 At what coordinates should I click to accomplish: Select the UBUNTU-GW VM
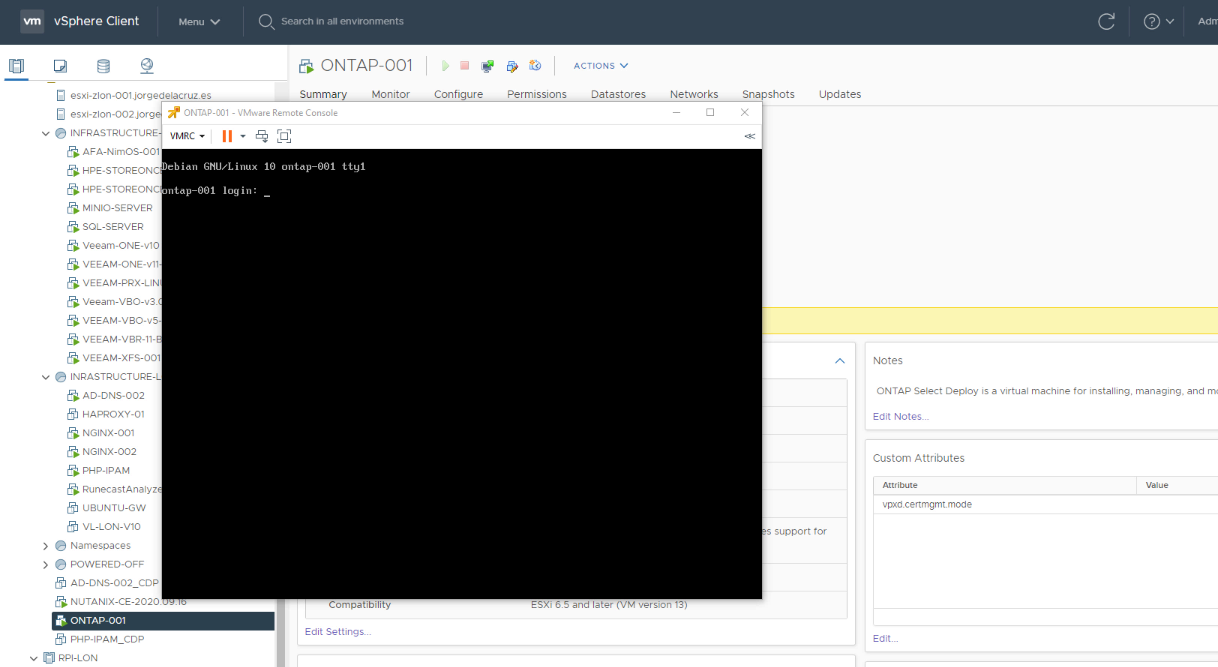pyautogui.click(x=114, y=508)
